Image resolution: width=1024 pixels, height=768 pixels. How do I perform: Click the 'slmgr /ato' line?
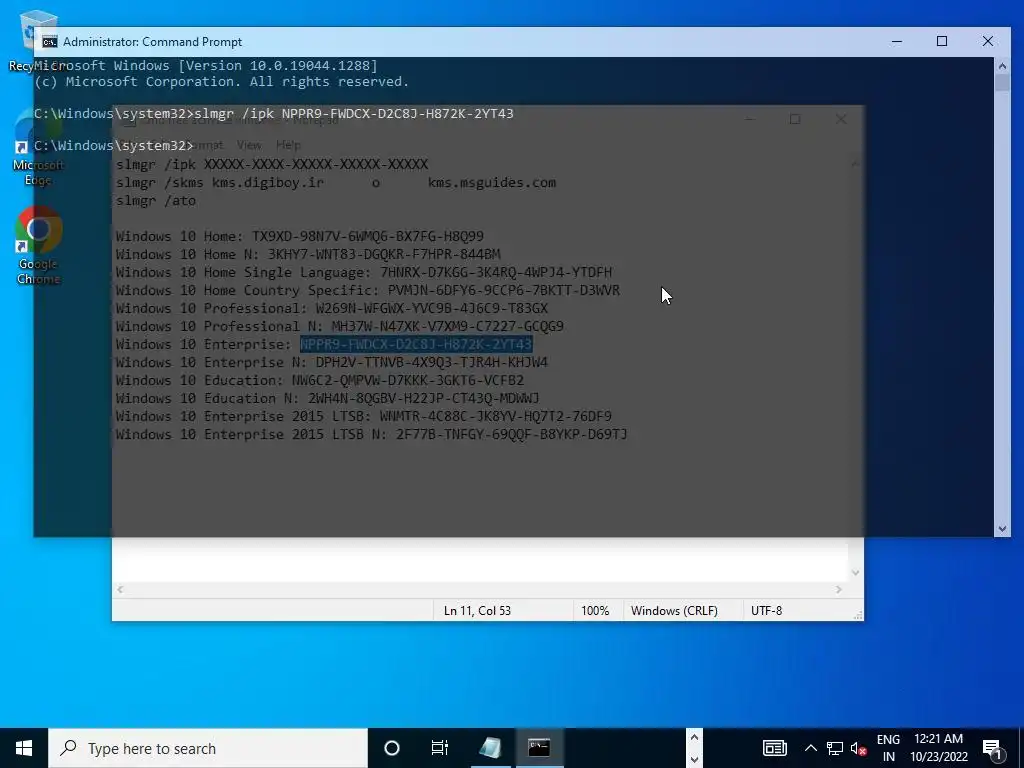coord(156,200)
